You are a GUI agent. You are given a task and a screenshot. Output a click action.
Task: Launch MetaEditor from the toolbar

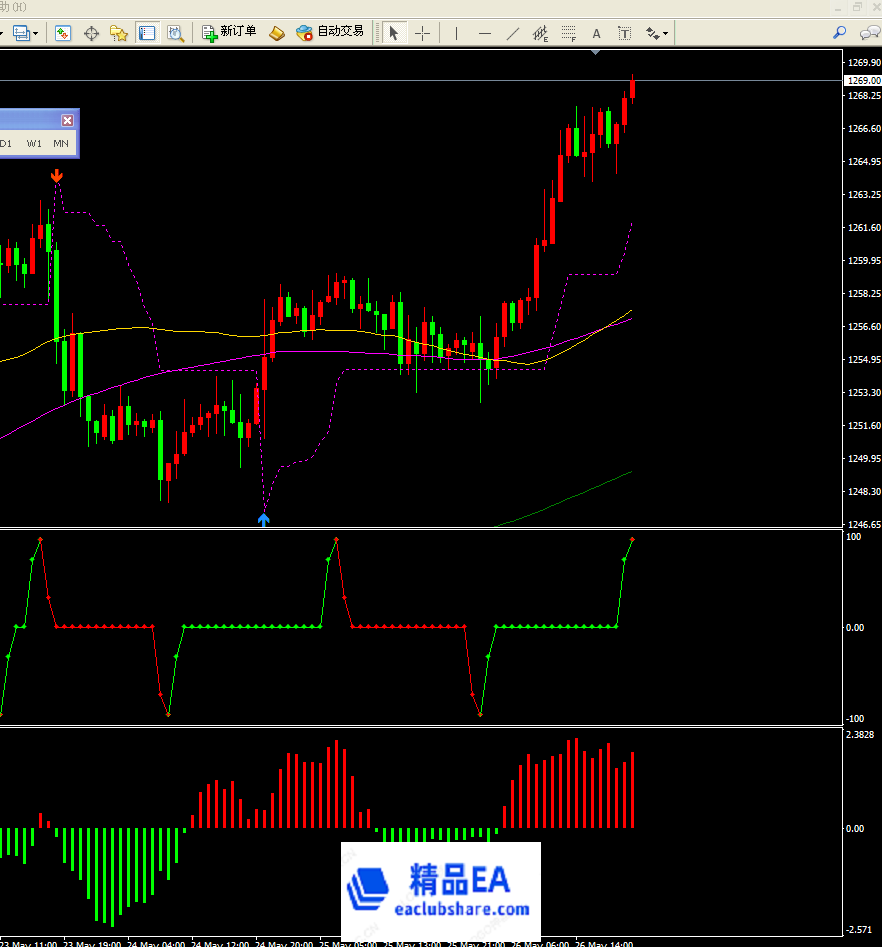click(x=277, y=33)
